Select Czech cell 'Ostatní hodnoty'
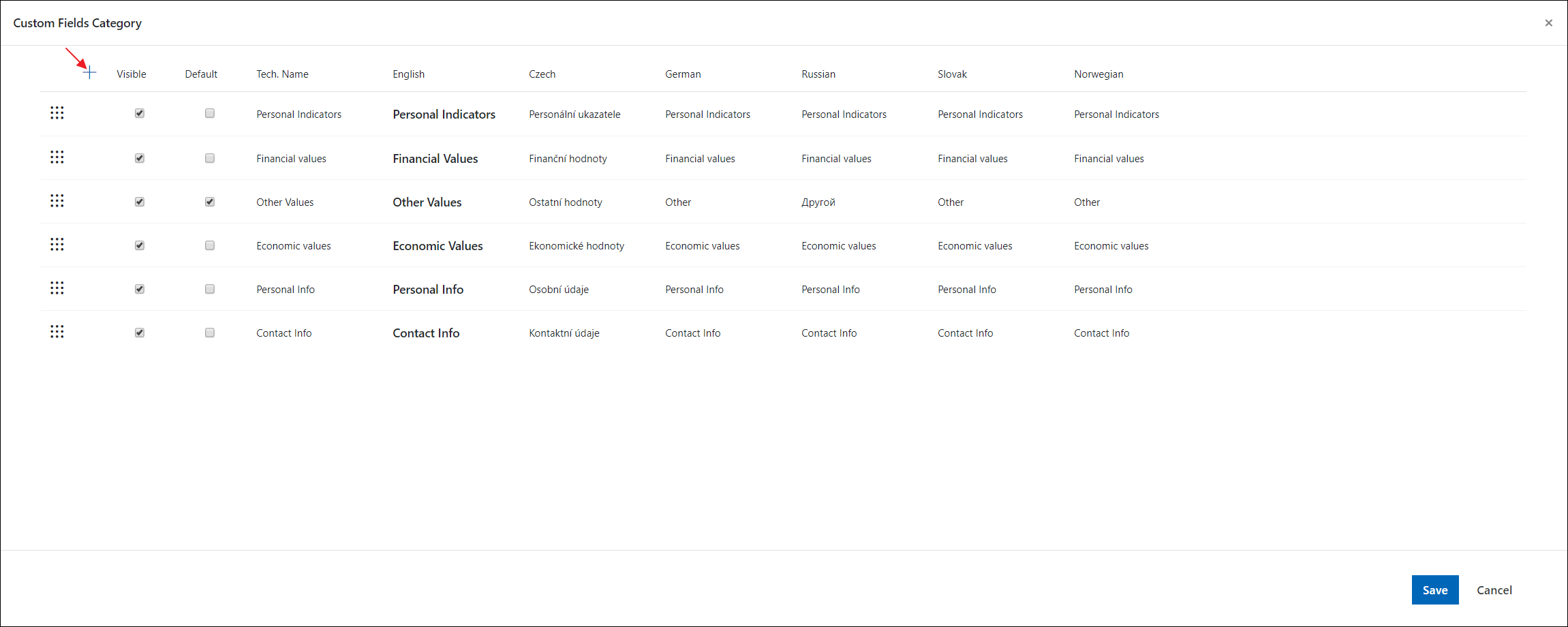The height and width of the screenshot is (627, 1568). pyautogui.click(x=566, y=202)
